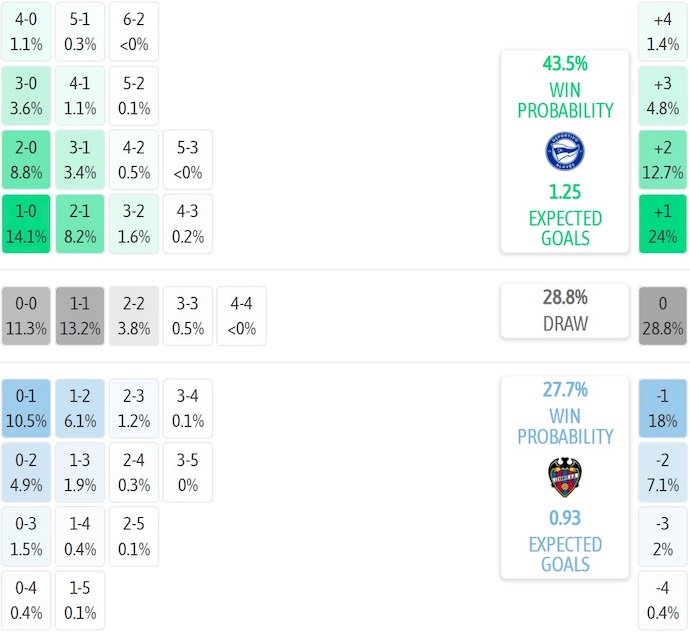Click the -1 goal margin box
The image size is (690, 632).
662,408
